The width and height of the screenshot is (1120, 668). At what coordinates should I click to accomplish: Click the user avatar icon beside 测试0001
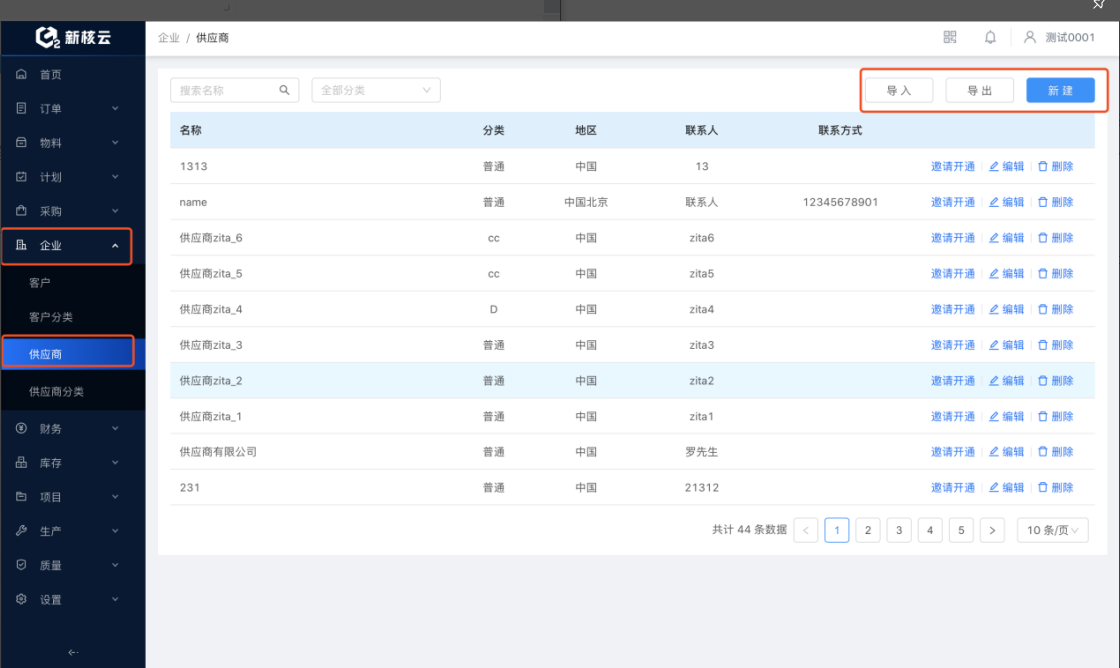coord(1029,37)
